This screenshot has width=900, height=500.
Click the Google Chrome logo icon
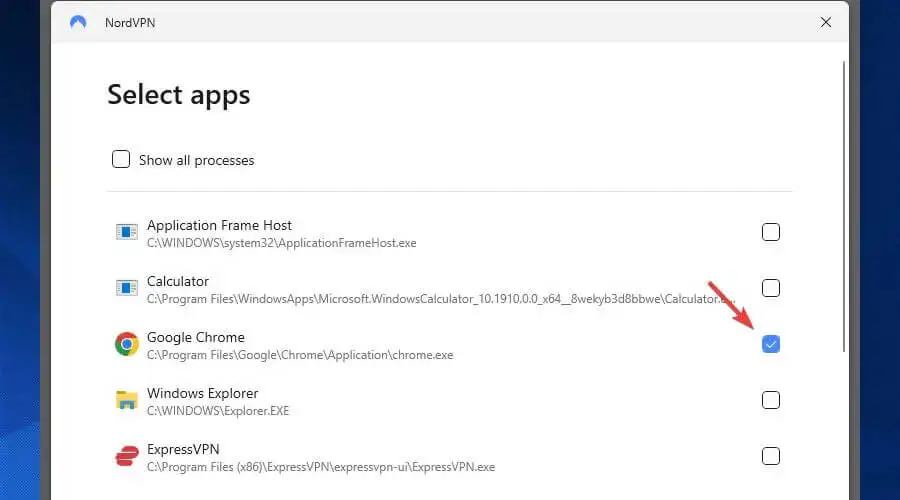(125, 345)
